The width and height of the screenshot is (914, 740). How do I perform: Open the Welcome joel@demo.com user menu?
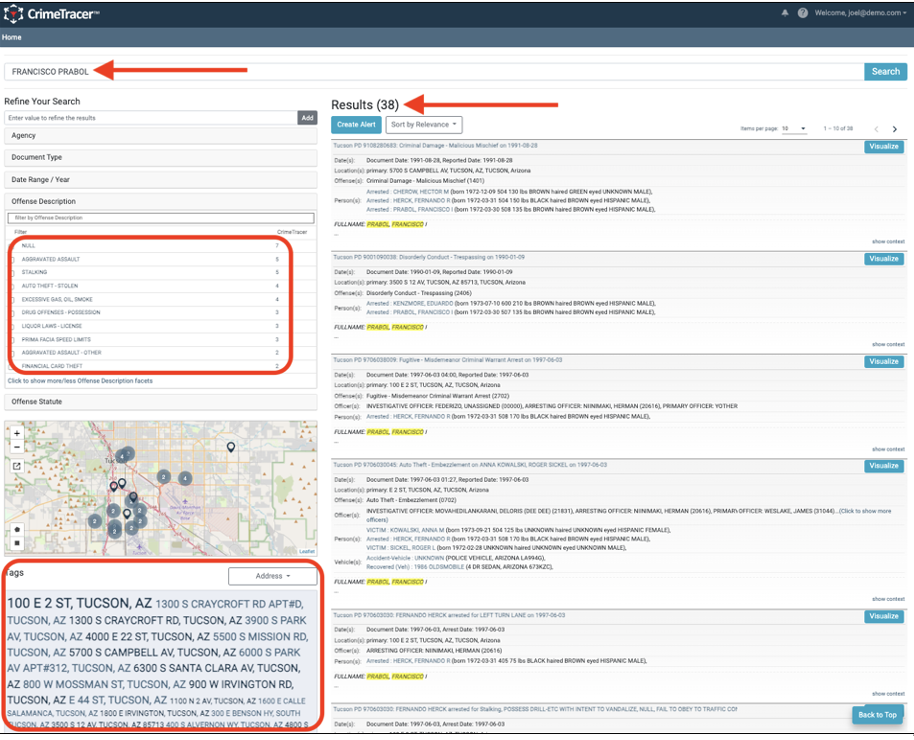[860, 14]
